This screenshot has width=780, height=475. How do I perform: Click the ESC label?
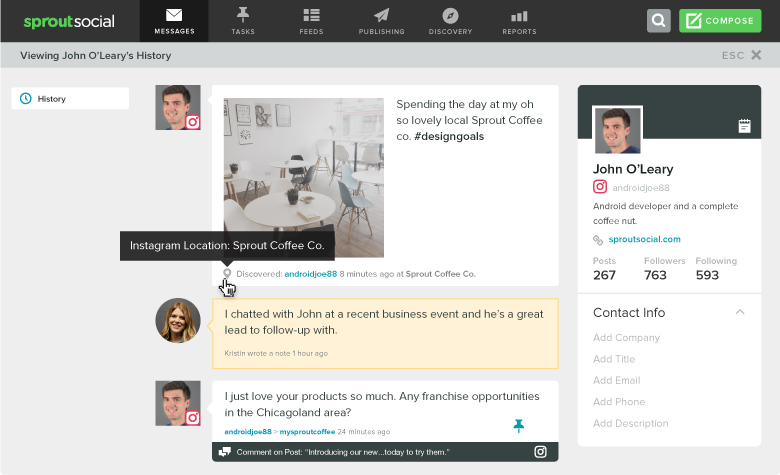pos(733,55)
